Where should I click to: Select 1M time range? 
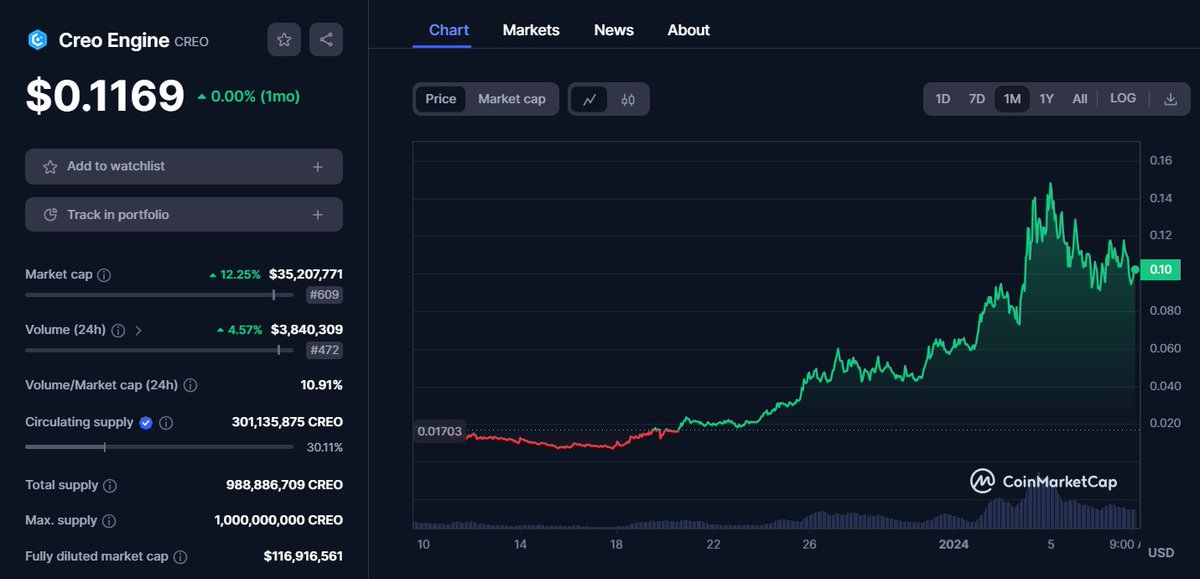coord(1012,99)
